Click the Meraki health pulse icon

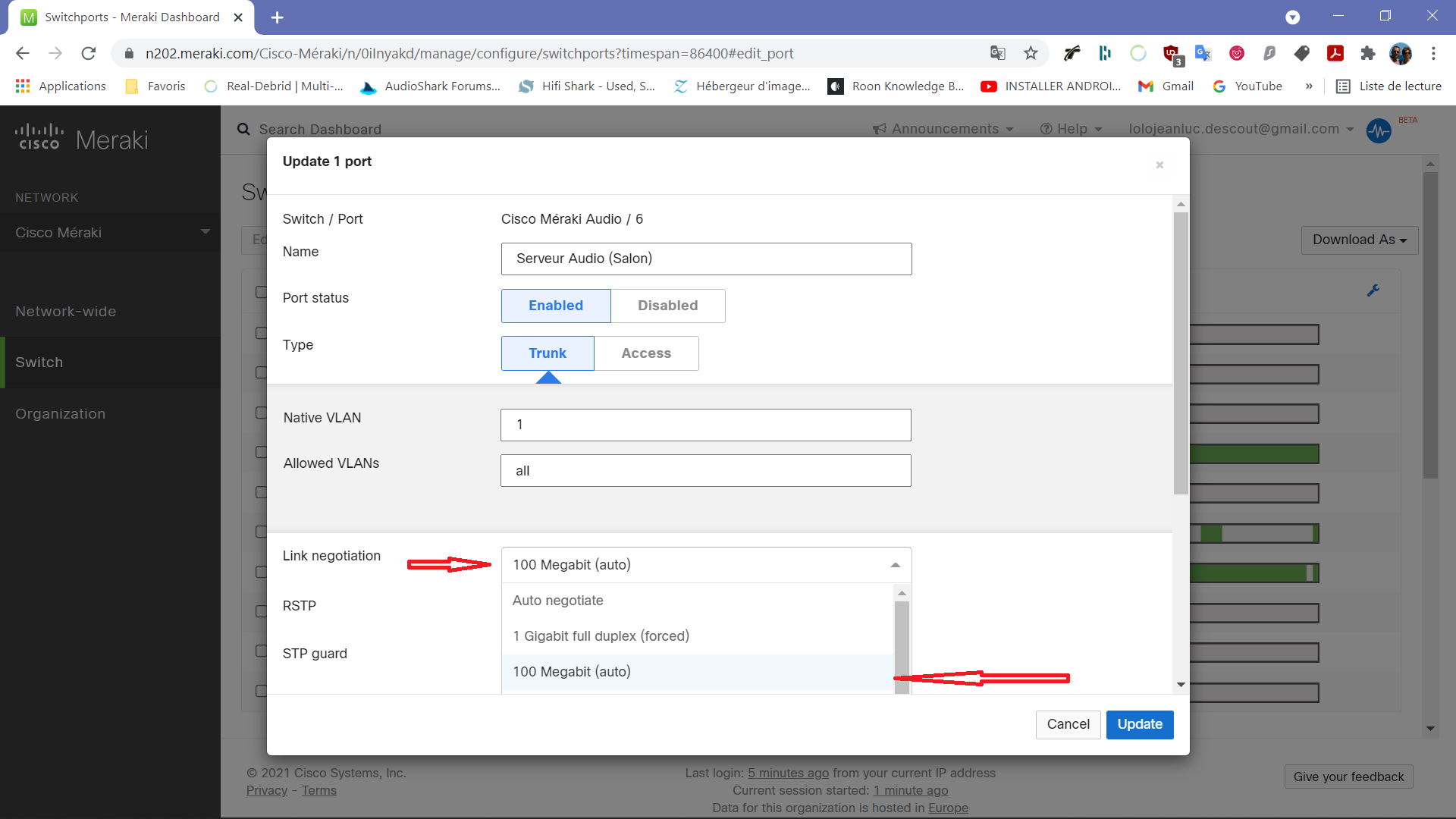(x=1379, y=130)
